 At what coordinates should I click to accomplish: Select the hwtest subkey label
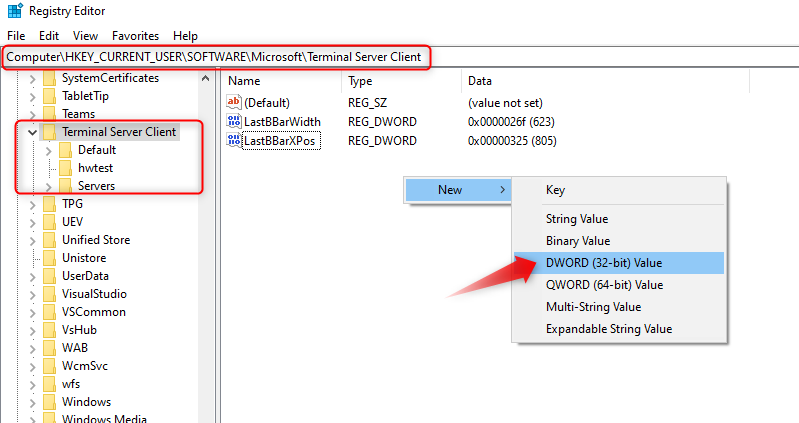95,168
